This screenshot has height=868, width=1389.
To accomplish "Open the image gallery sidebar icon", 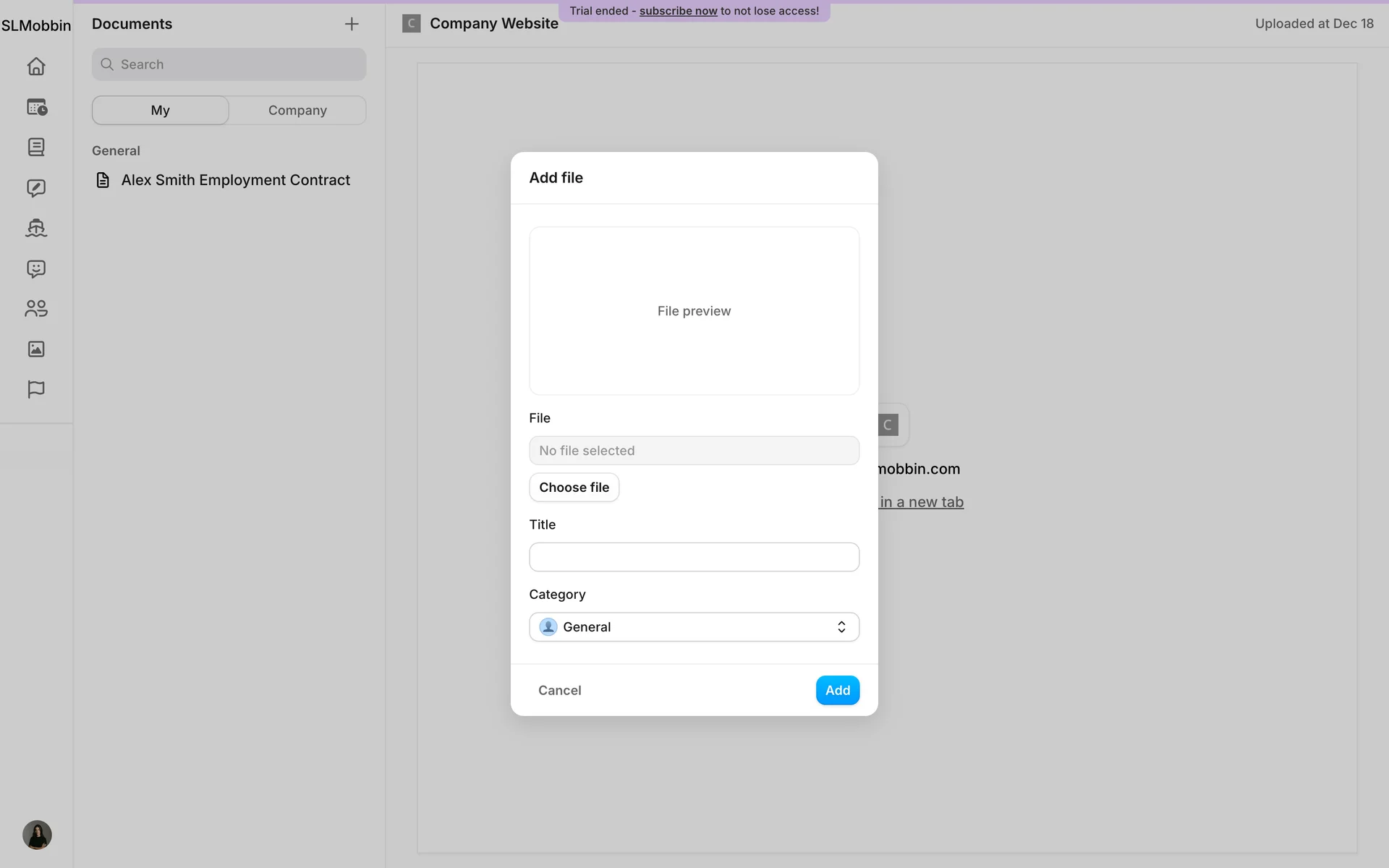I will point(36,349).
